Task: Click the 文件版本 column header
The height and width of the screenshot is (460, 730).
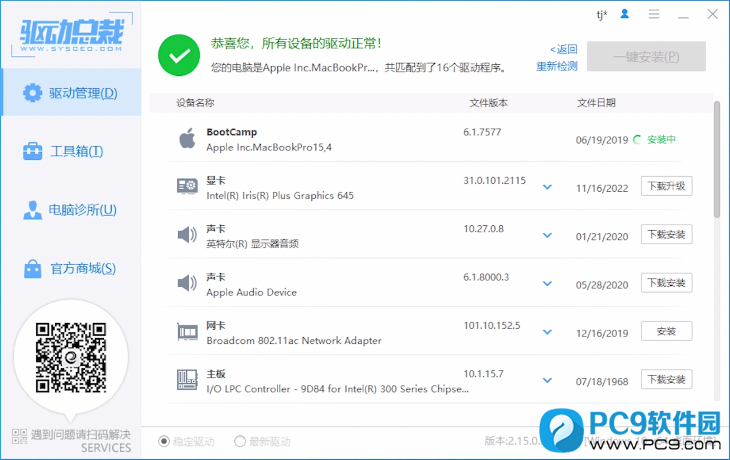Action: point(488,103)
